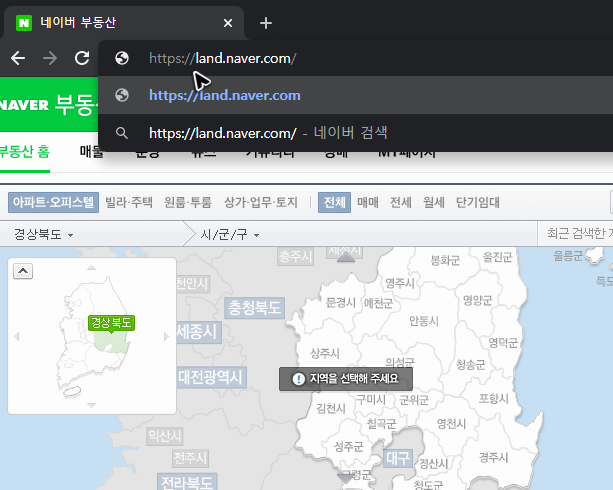
Task: Select 울릉군 on the map
Action: click(x=568, y=256)
